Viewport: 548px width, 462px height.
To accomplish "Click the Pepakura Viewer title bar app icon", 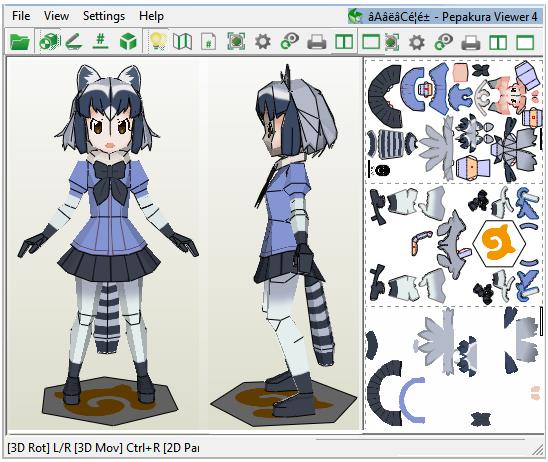I will 355,16.
